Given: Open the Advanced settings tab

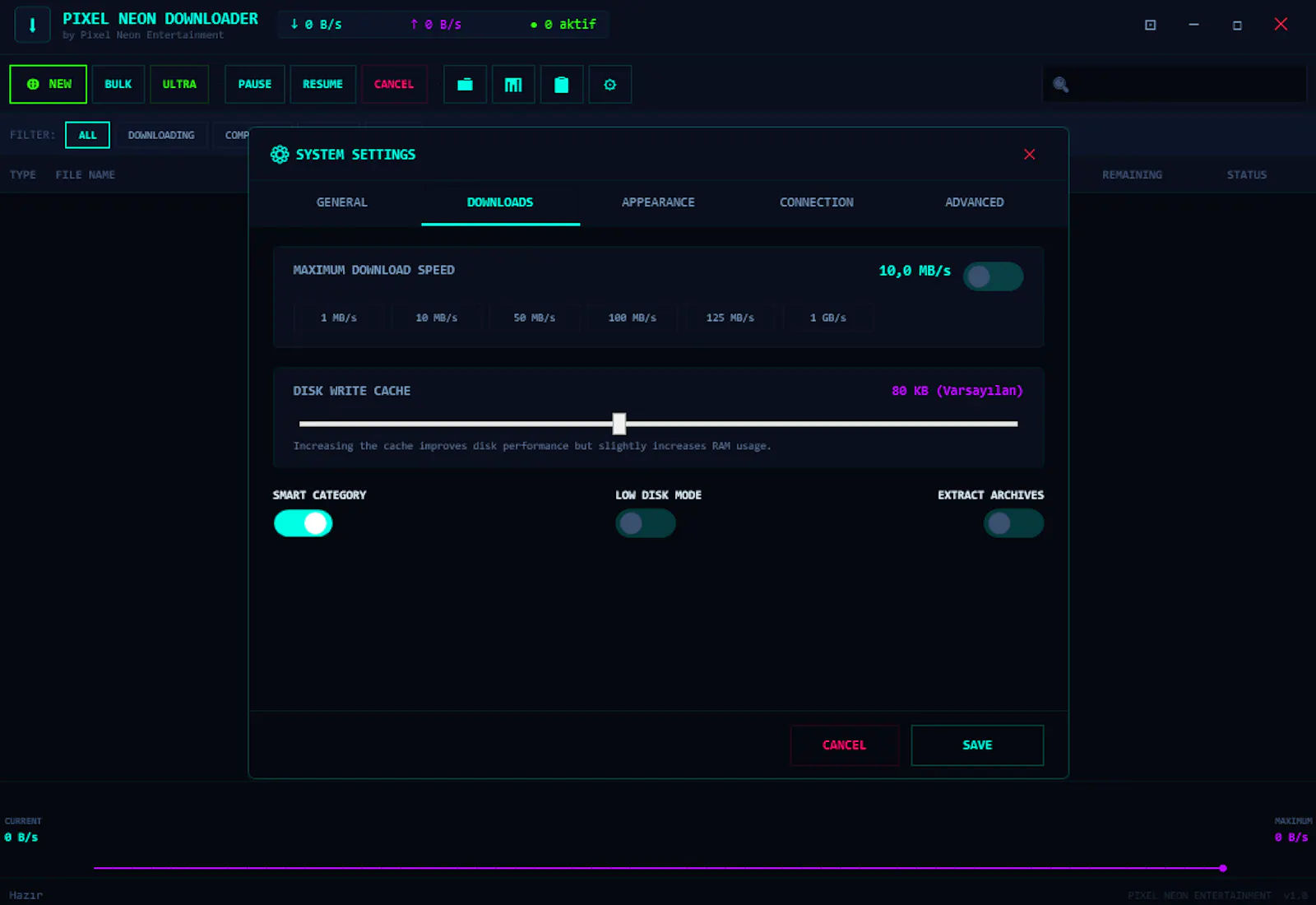Looking at the screenshot, I should 975,202.
